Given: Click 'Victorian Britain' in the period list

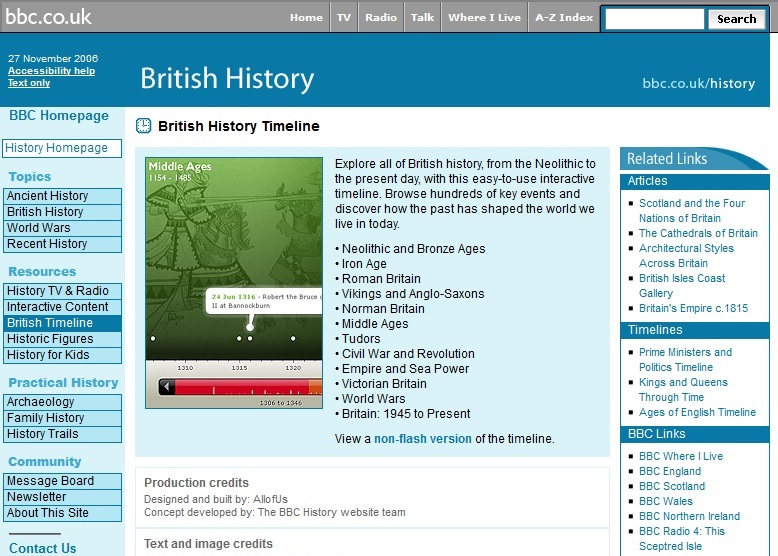Looking at the screenshot, I should click(x=384, y=384).
